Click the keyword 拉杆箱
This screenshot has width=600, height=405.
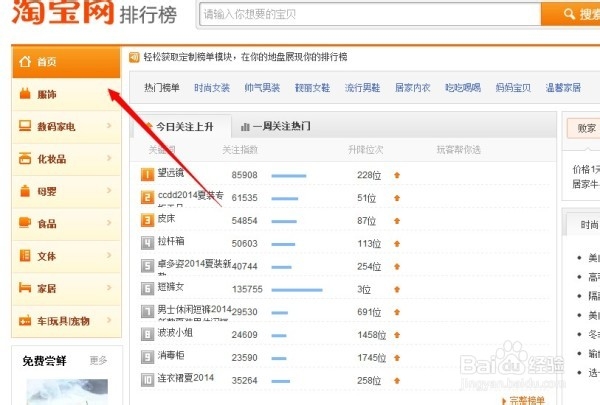tap(171, 241)
